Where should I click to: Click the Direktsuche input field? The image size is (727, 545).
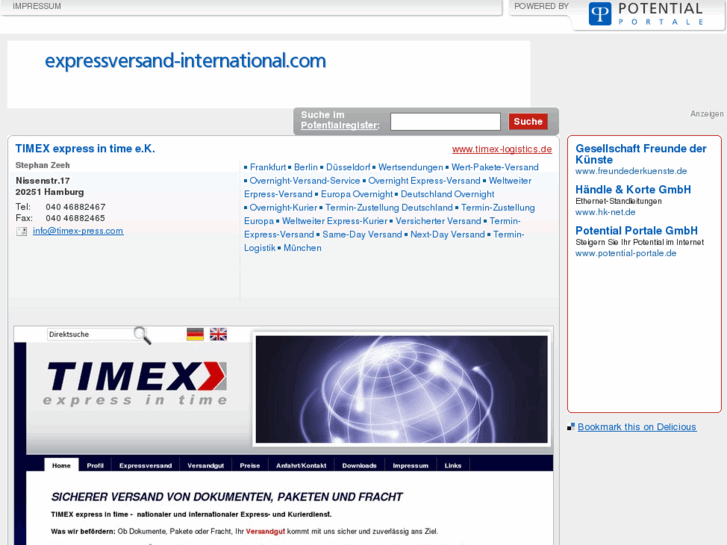click(x=90, y=334)
